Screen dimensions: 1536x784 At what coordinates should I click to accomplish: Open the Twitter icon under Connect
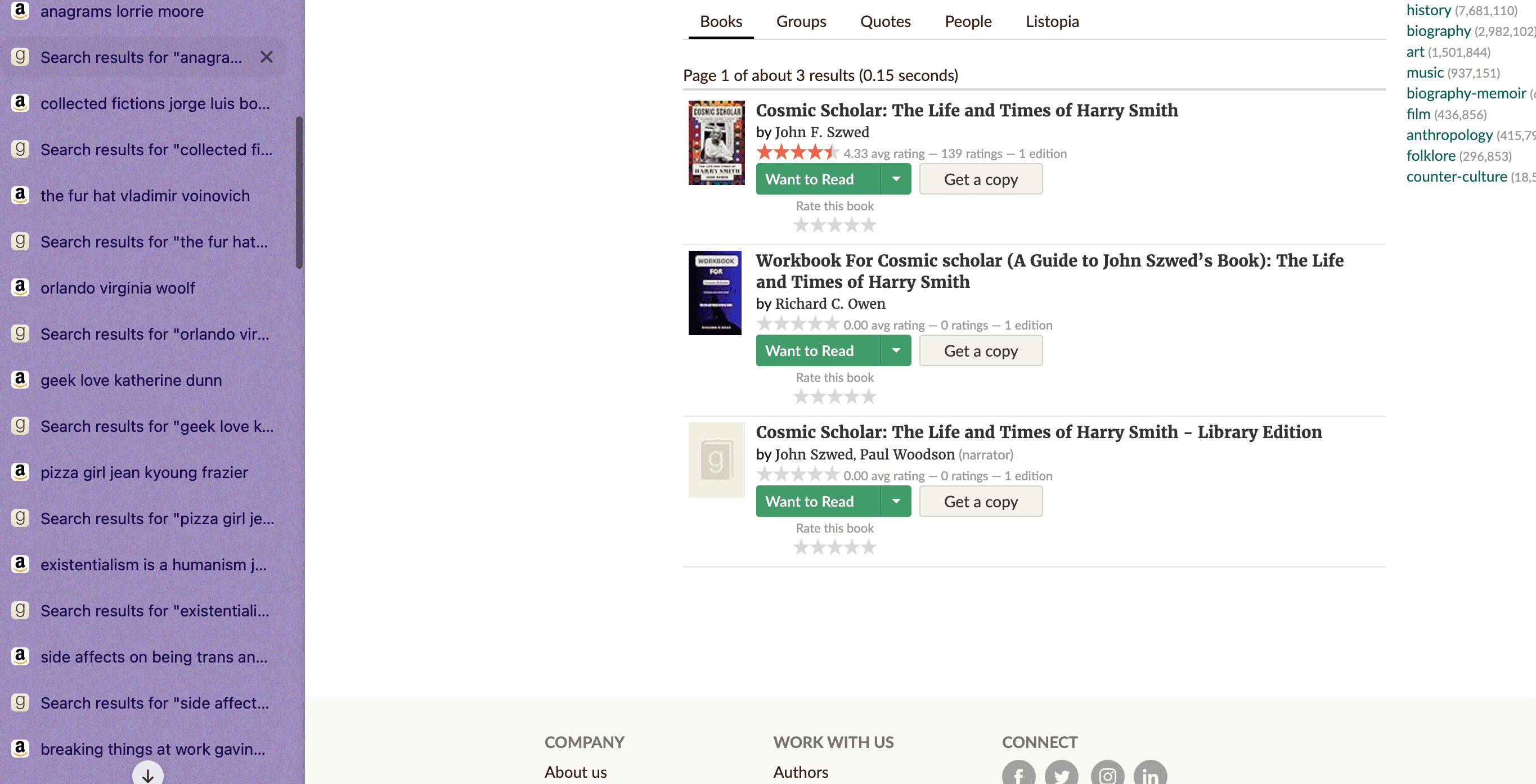(x=1061, y=775)
